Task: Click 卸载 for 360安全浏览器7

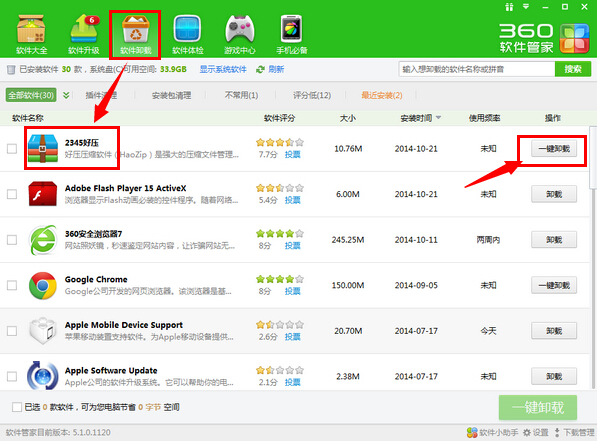Action: pyautogui.click(x=554, y=240)
